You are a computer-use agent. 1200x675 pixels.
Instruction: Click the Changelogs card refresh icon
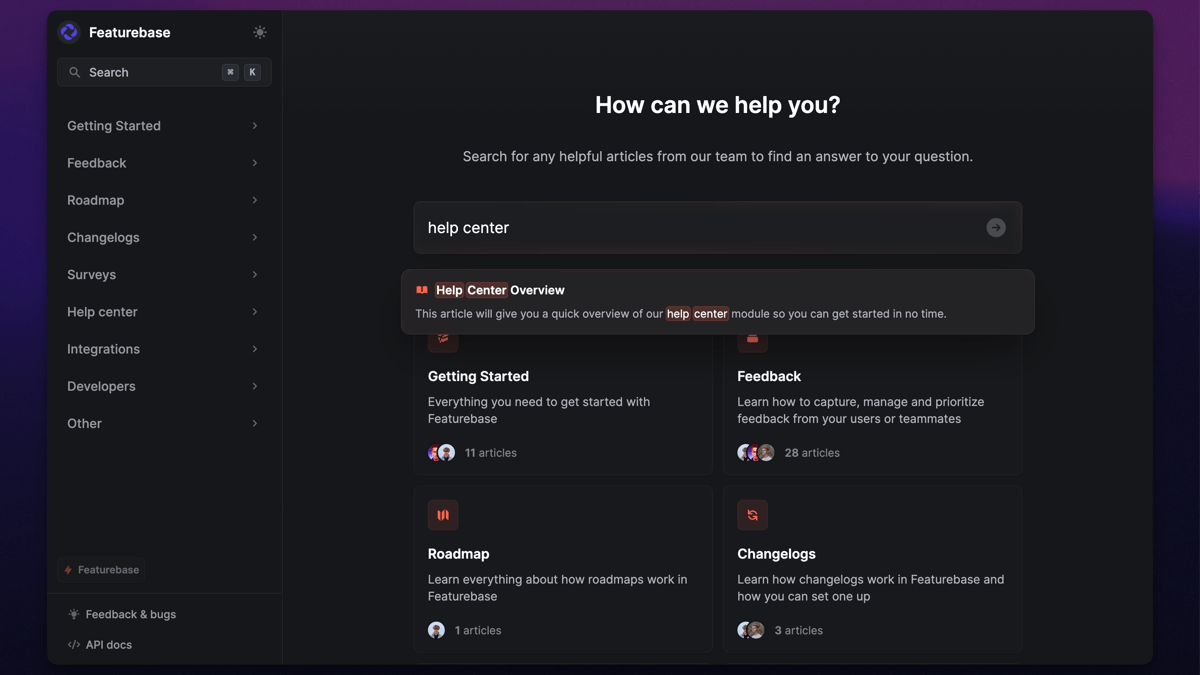[x=752, y=515]
